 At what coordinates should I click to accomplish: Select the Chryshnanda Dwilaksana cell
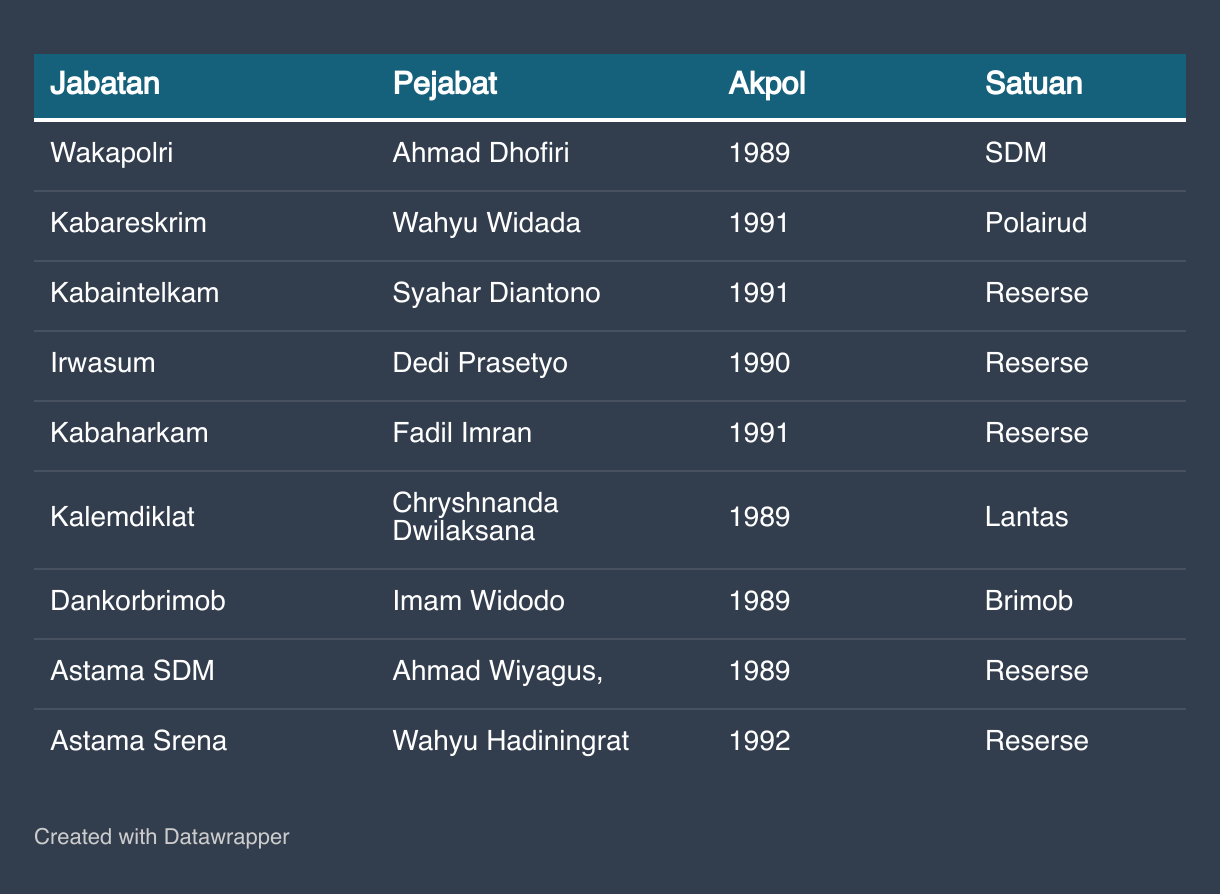coord(475,516)
